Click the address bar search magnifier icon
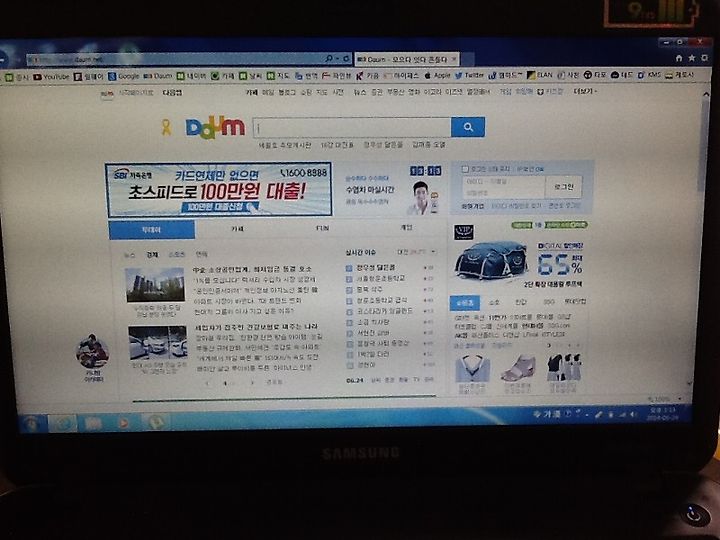 [x=329, y=59]
